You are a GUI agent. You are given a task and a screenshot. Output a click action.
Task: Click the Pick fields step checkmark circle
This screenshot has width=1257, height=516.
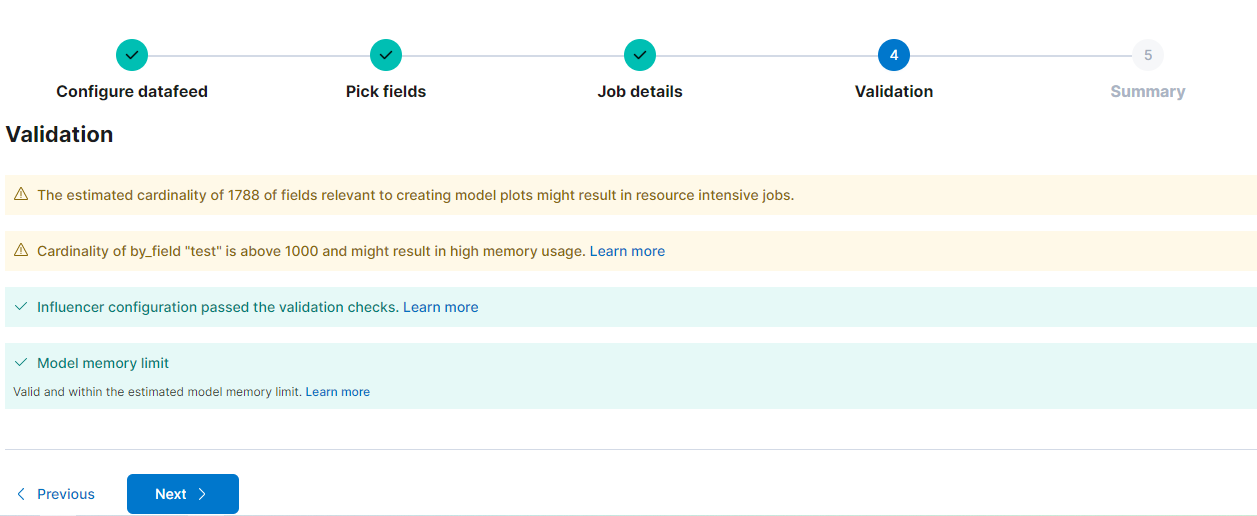pyautogui.click(x=386, y=55)
